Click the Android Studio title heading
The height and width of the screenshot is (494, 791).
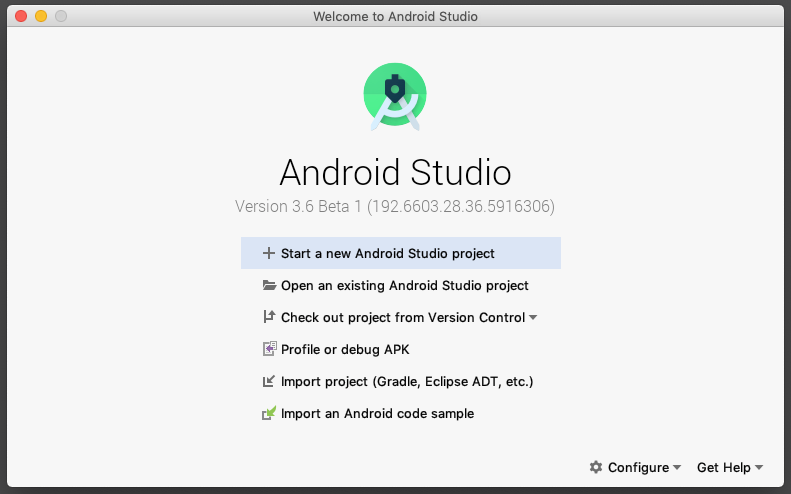[396, 172]
